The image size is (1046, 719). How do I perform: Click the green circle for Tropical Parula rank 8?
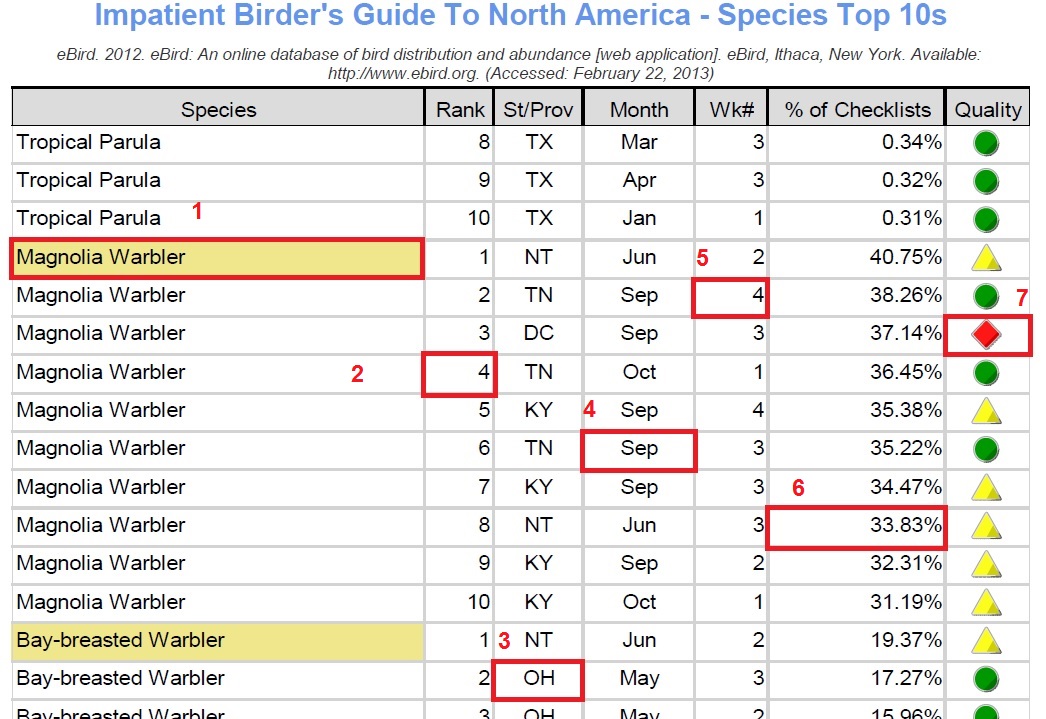click(x=986, y=143)
